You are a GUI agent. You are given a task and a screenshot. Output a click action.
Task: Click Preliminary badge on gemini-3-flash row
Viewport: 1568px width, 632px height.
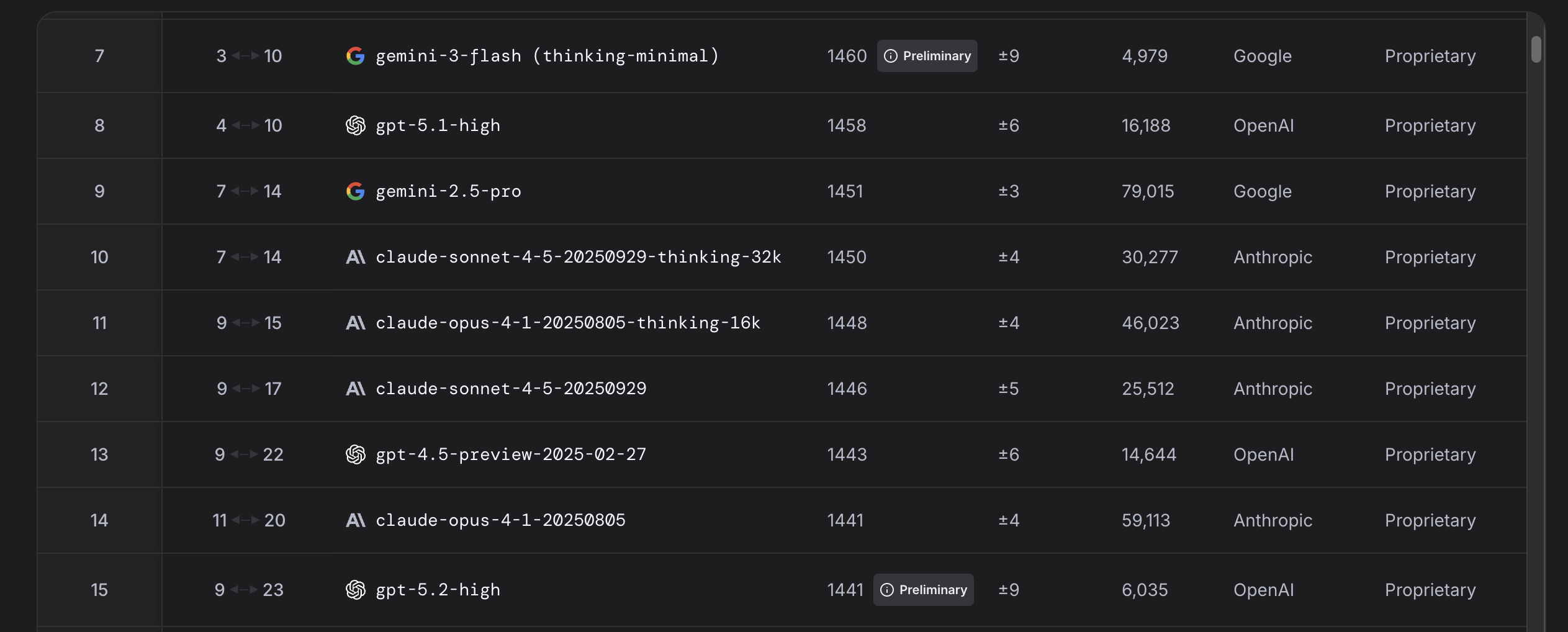(x=927, y=56)
